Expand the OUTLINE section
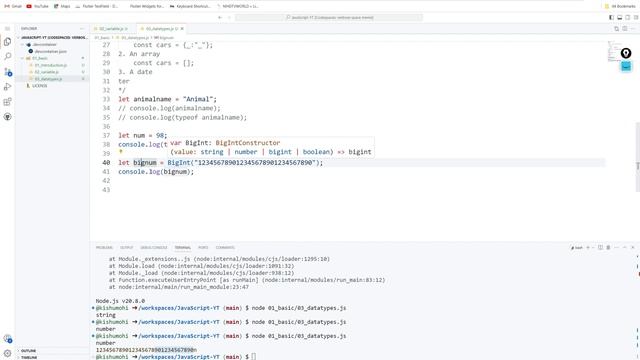This screenshot has width=640, height=360. coord(53,351)
